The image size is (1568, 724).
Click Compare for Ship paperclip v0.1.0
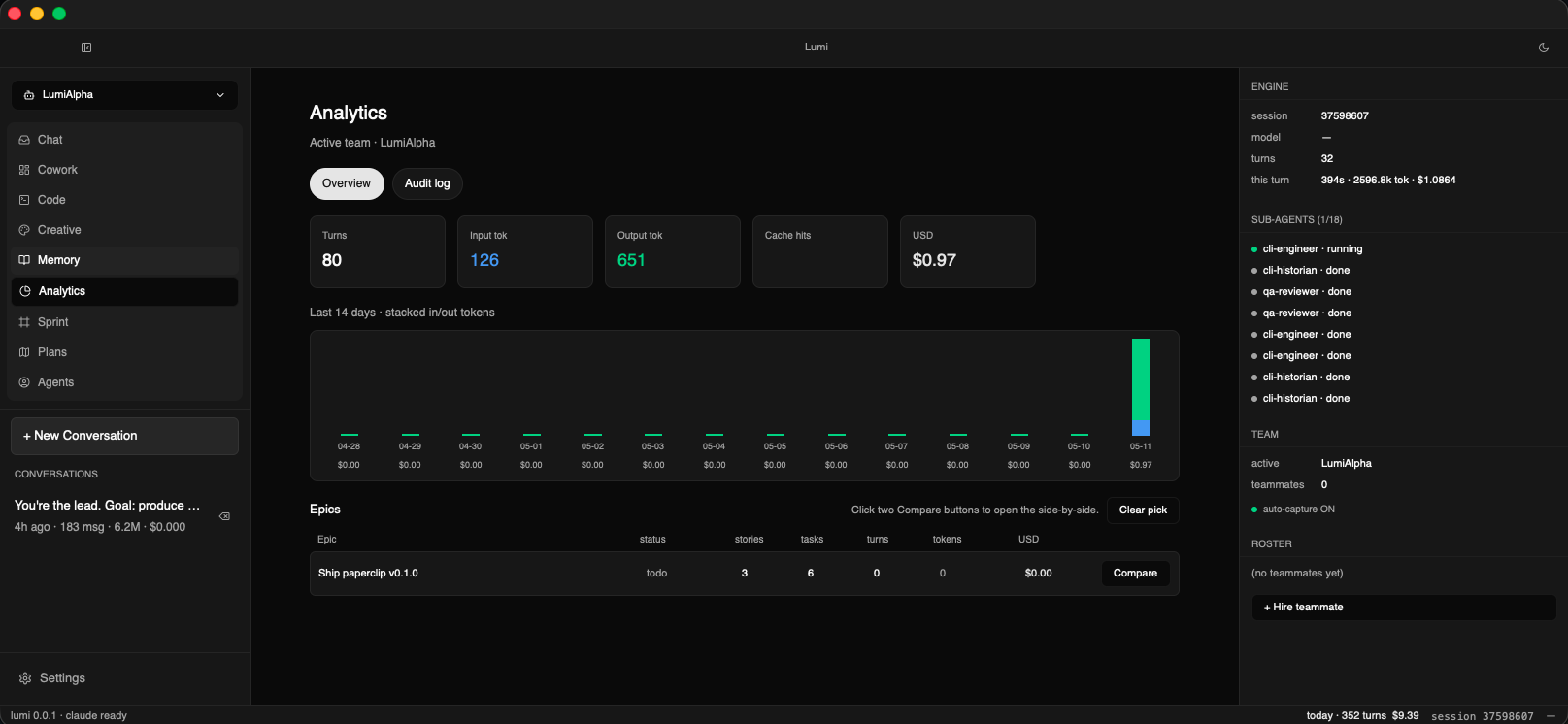click(x=1135, y=574)
